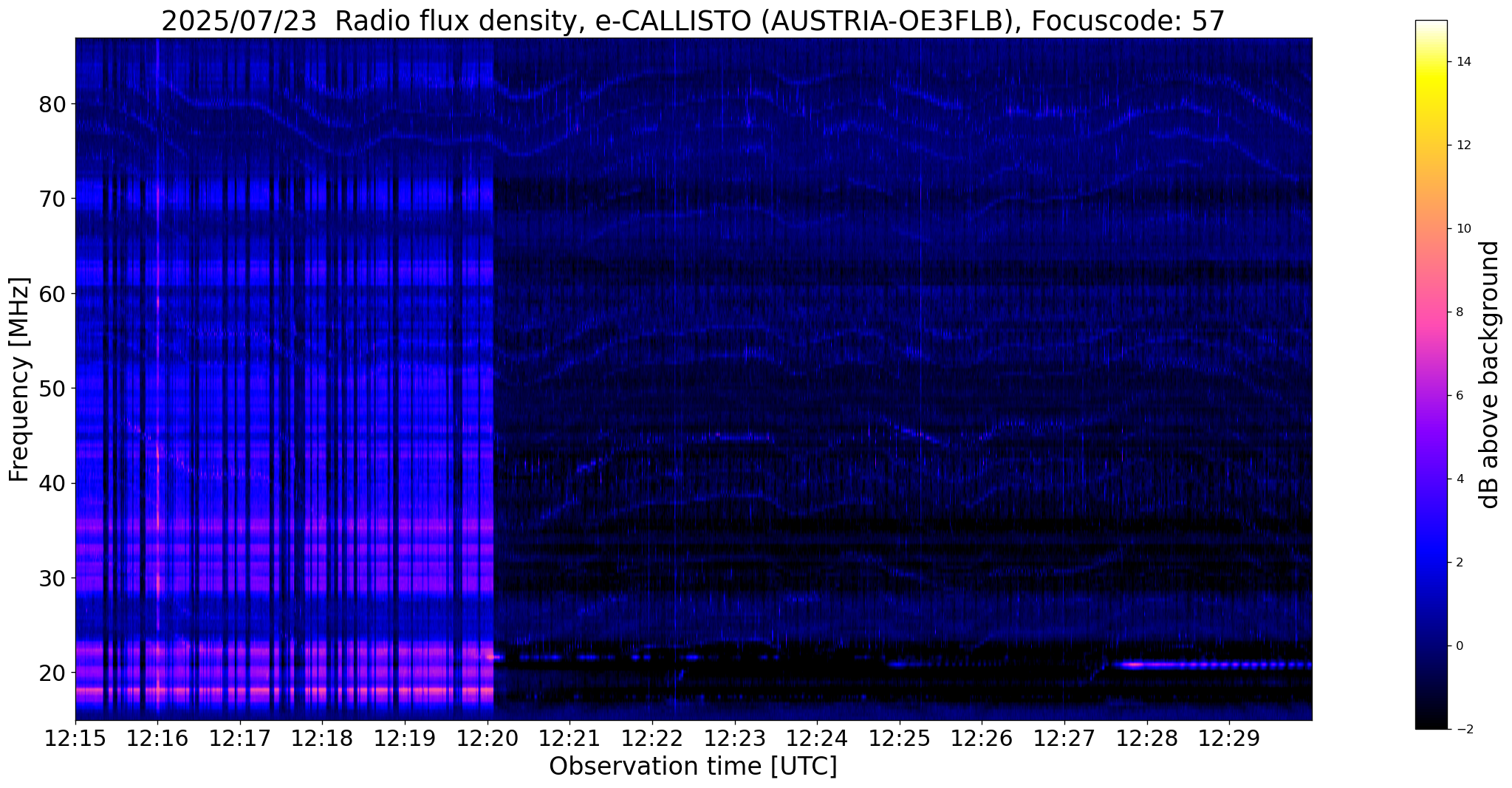Click the colorbar tick value 4
Image resolution: width=1512 pixels, height=788 pixels.
pos(1459,479)
